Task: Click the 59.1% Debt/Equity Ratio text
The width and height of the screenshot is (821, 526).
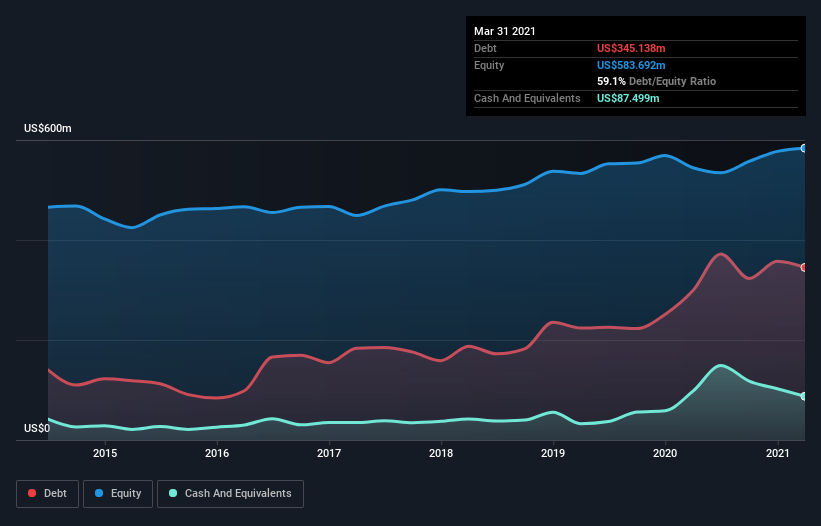Action: coord(657,81)
